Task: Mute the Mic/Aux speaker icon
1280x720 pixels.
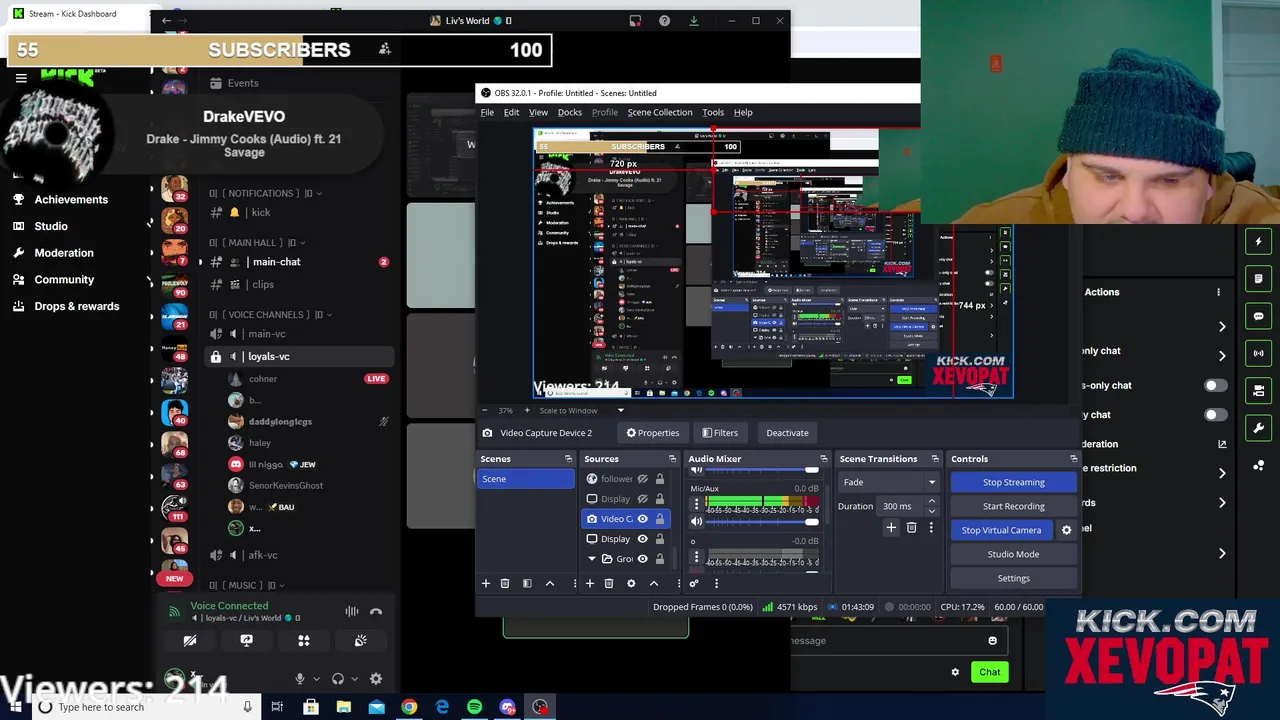Action: (697, 522)
